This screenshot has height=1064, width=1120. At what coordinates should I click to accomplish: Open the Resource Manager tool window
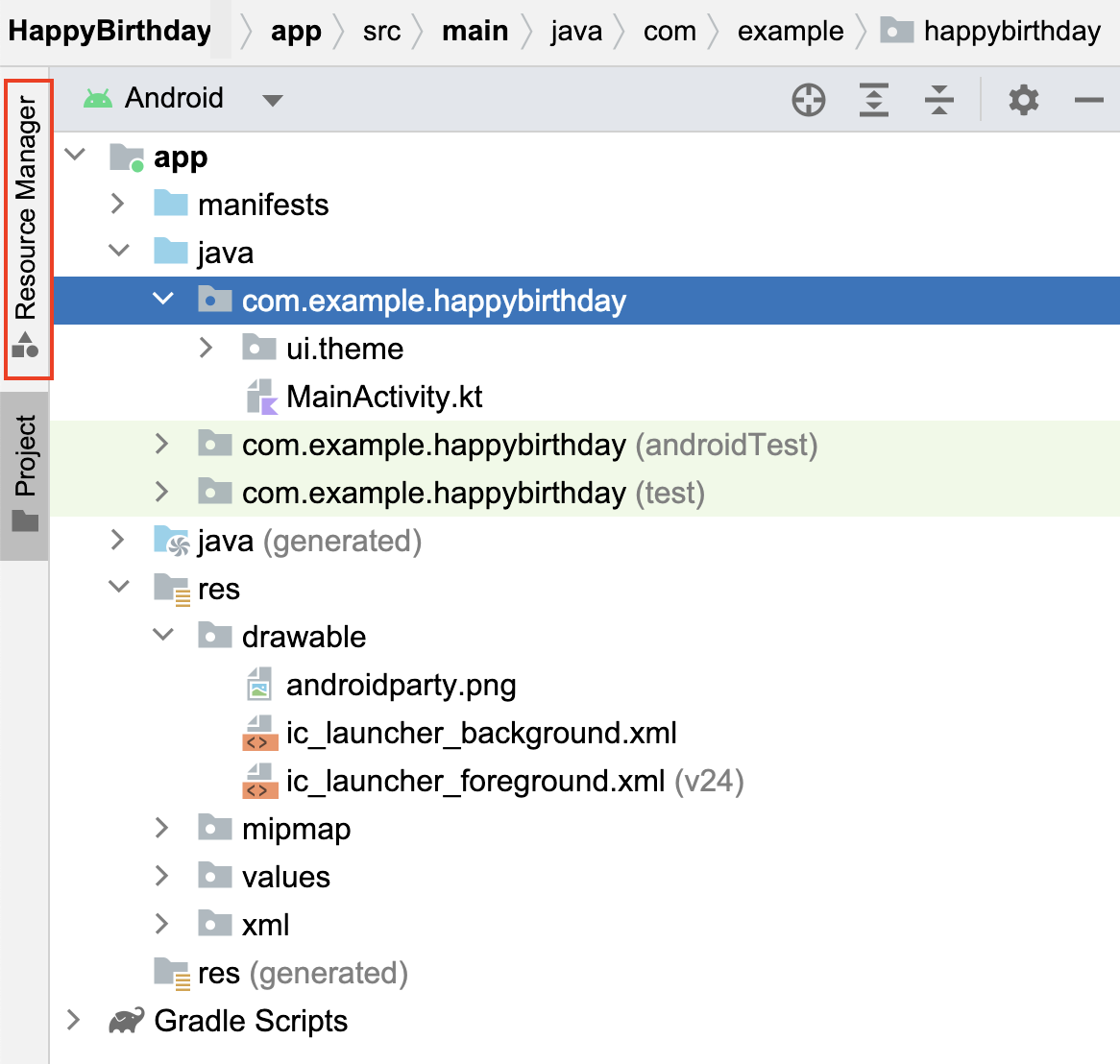(x=26, y=228)
